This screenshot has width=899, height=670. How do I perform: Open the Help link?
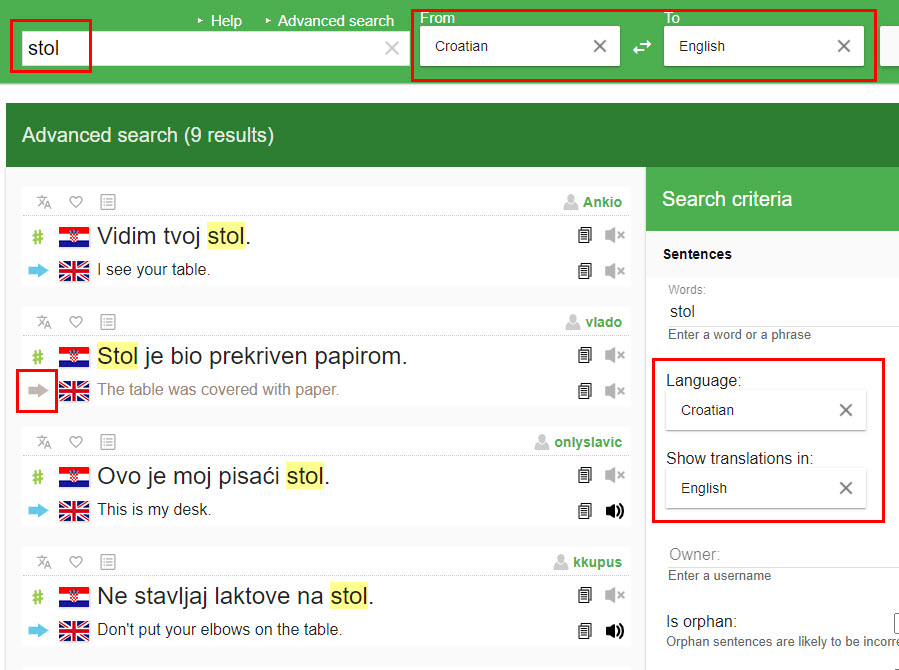coord(226,21)
